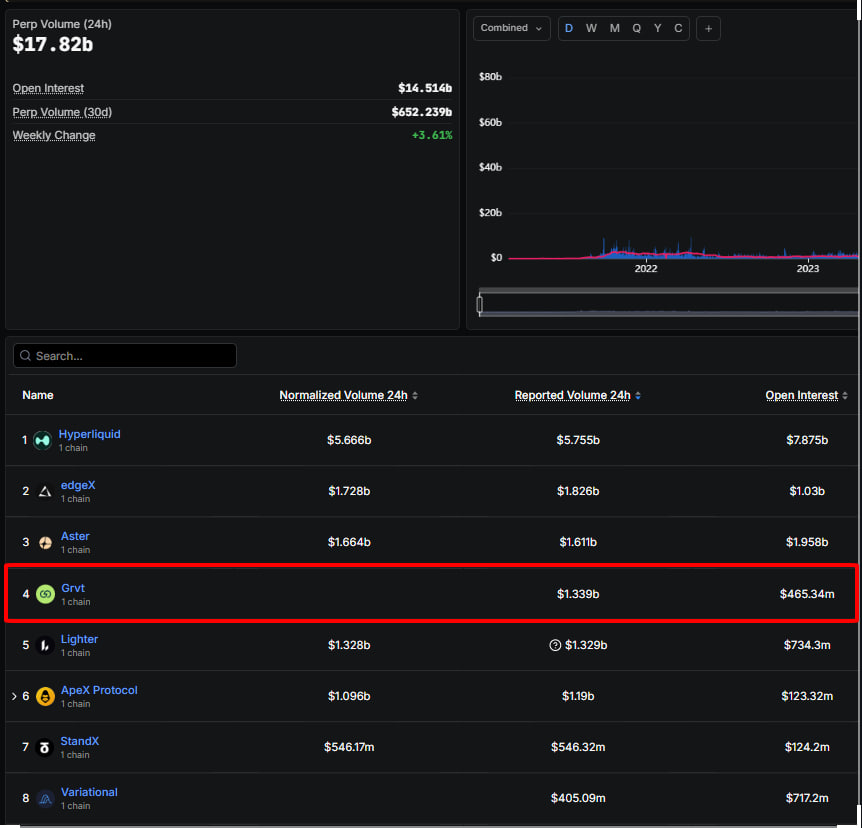Switch chart to Yearly (Y) interval
This screenshot has width=862, height=828.
[657, 28]
